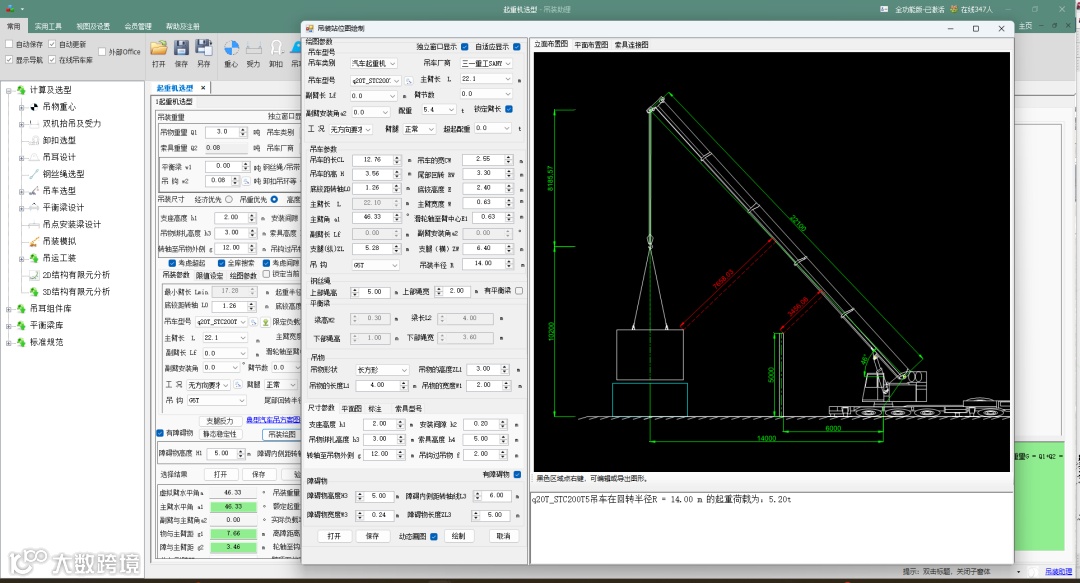Open the 重心 center-of-gravity tool

(231, 49)
